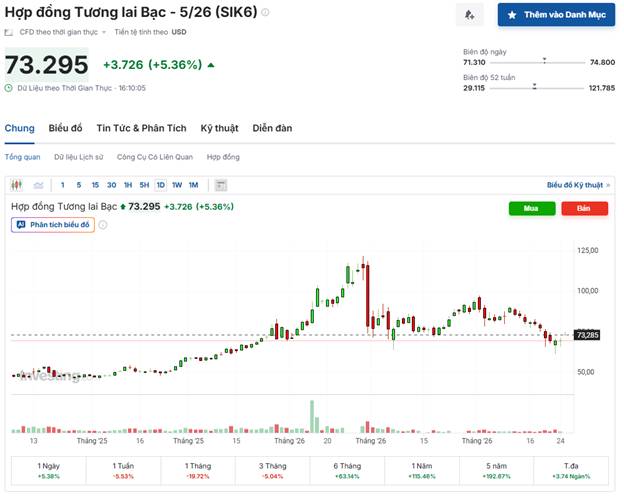The image size is (624, 500).
Task: Set chart interval to 1W
Action: (x=177, y=185)
